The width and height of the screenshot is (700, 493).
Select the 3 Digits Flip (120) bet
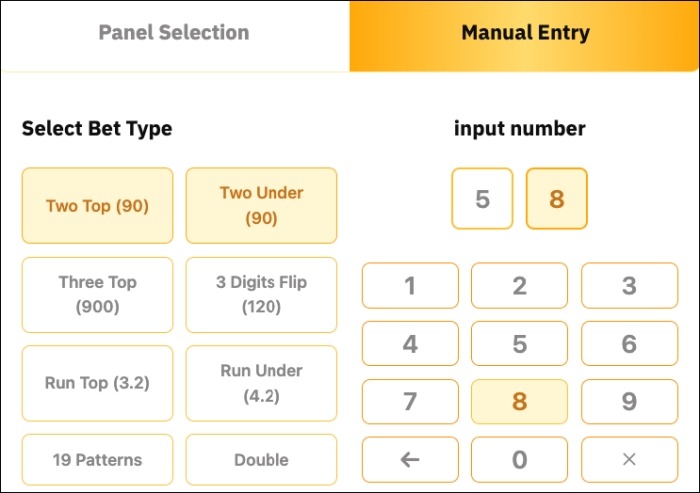[x=261, y=295]
